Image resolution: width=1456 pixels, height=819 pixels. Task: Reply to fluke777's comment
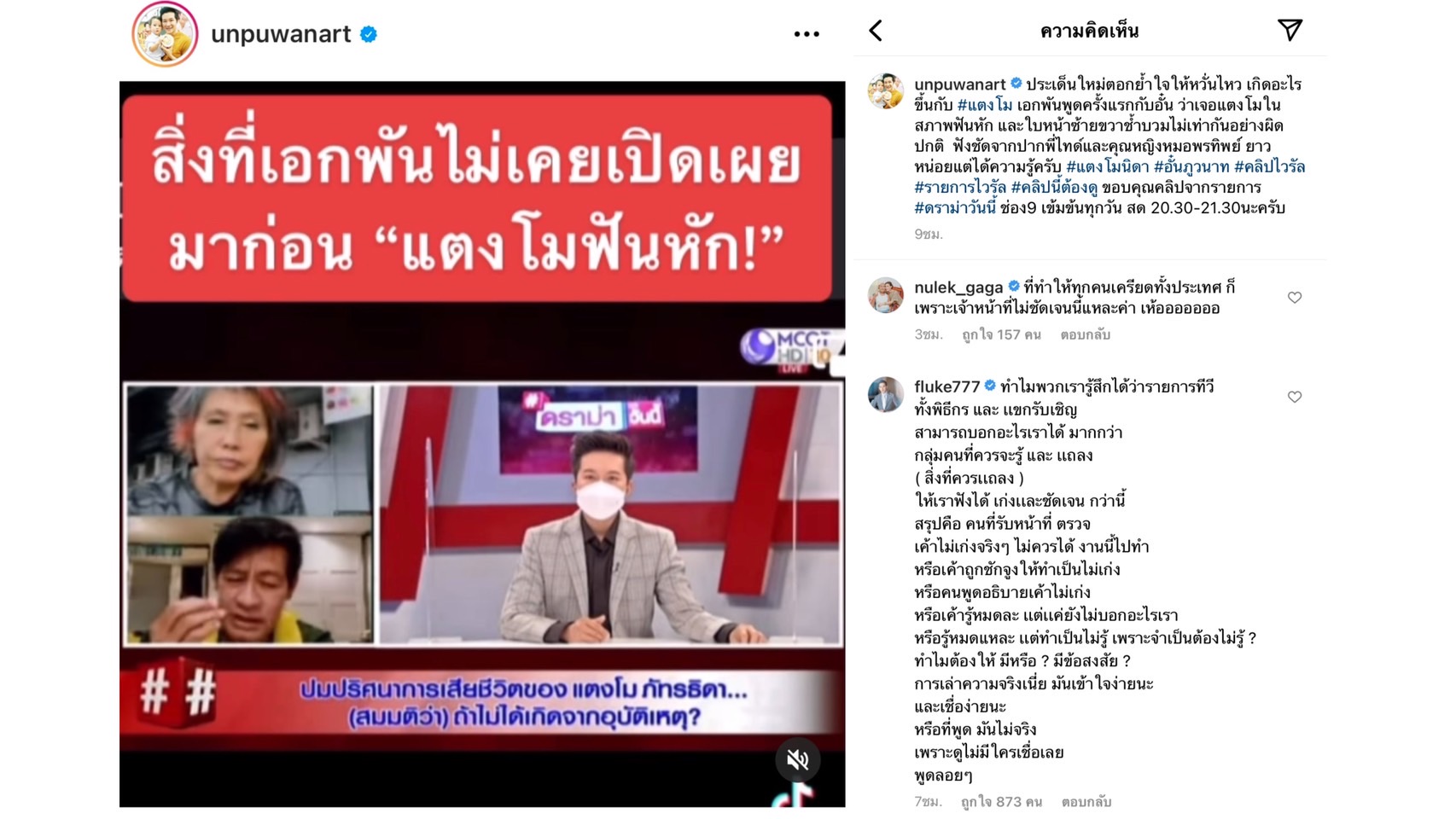tap(1086, 802)
